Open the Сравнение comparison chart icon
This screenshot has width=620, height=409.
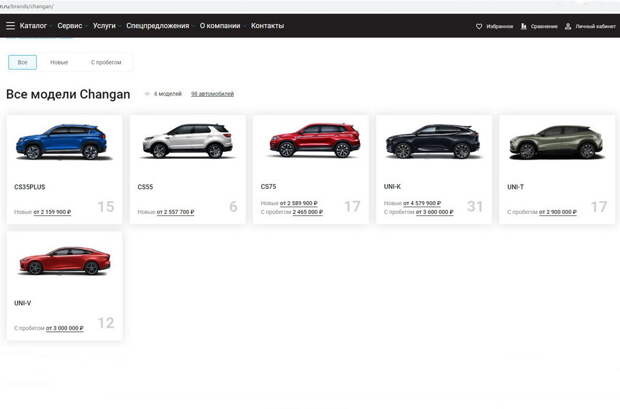tap(524, 26)
